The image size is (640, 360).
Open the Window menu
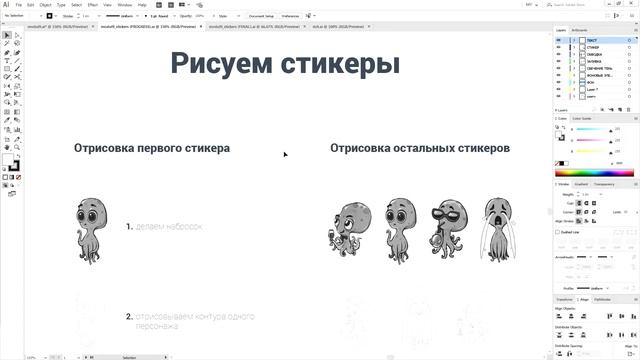[x=124, y=5]
